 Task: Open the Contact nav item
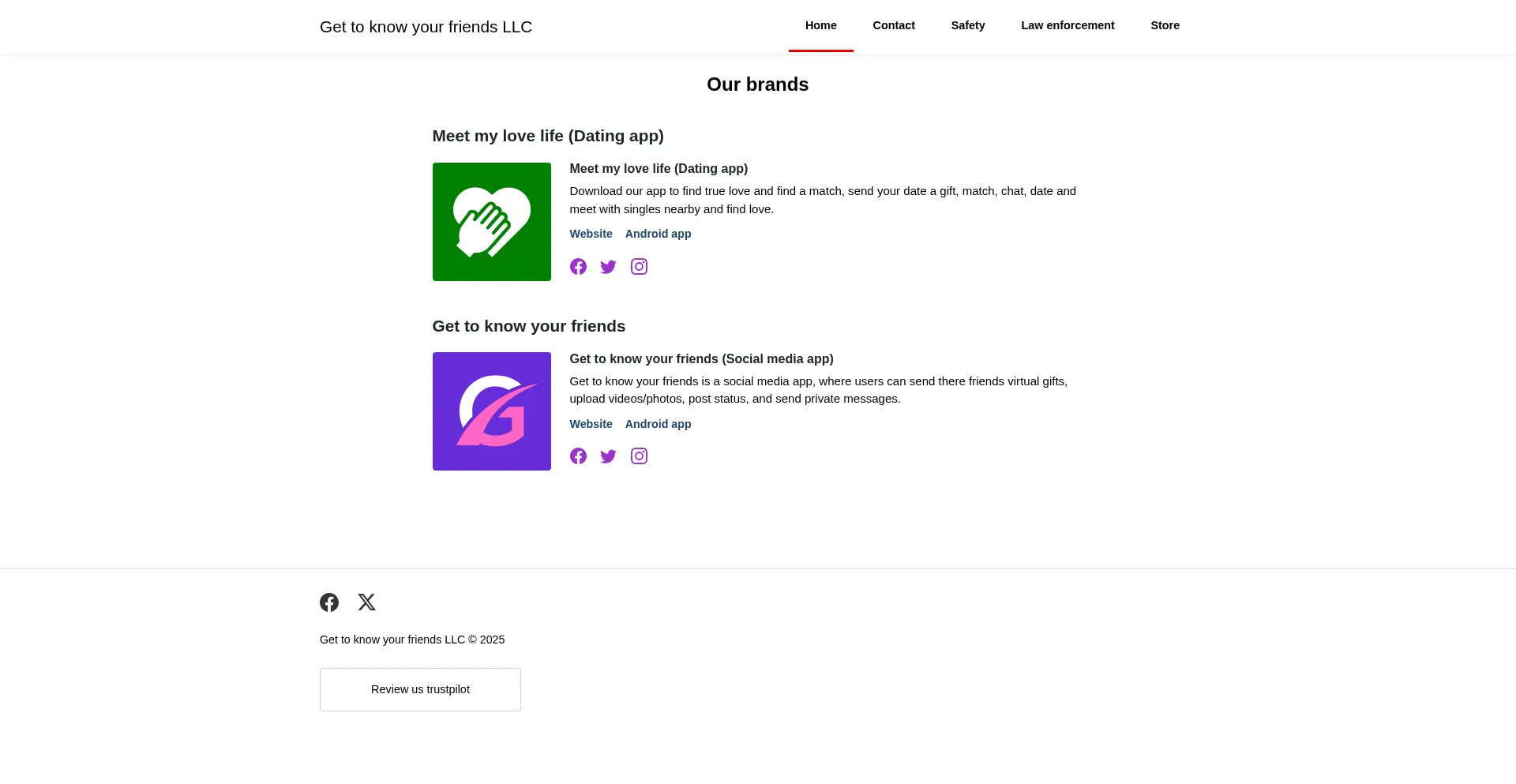tap(894, 25)
